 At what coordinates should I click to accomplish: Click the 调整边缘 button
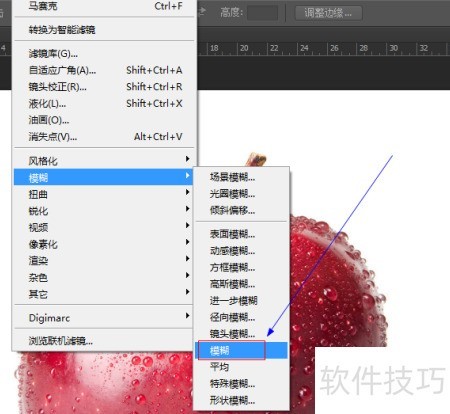[329, 13]
